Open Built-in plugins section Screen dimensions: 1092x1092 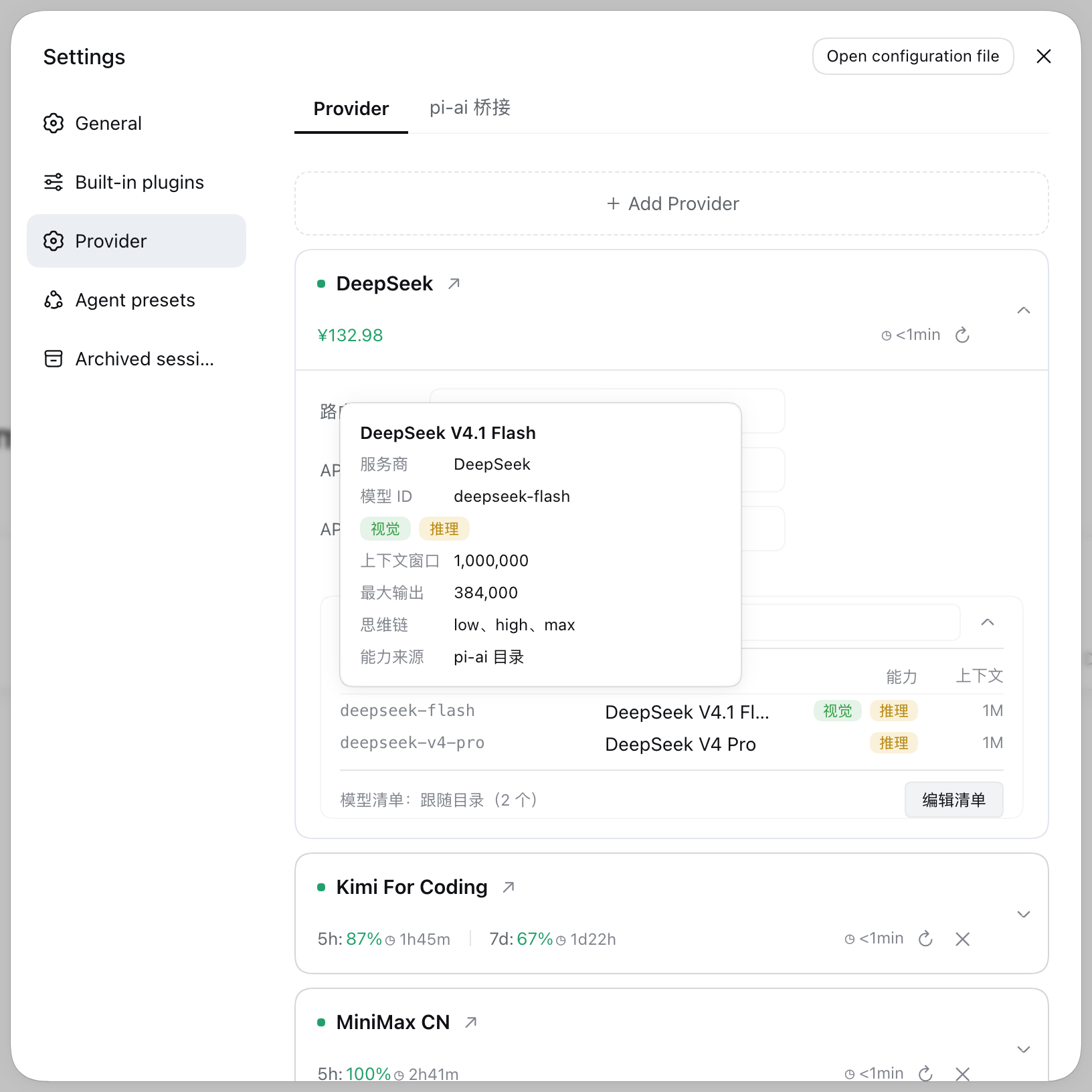[136, 182]
